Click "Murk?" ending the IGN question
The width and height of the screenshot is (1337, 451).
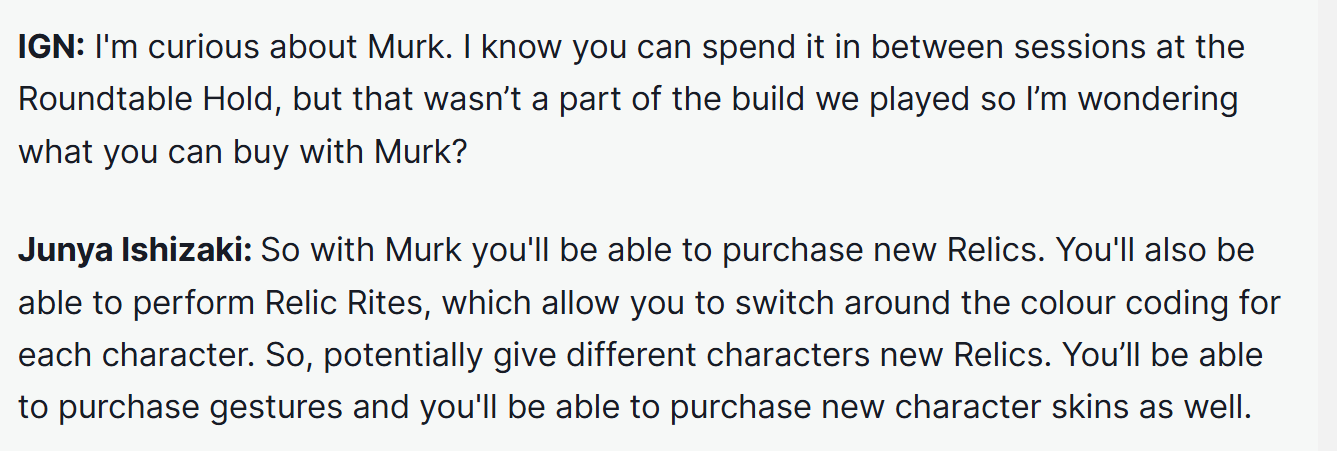(x=419, y=153)
